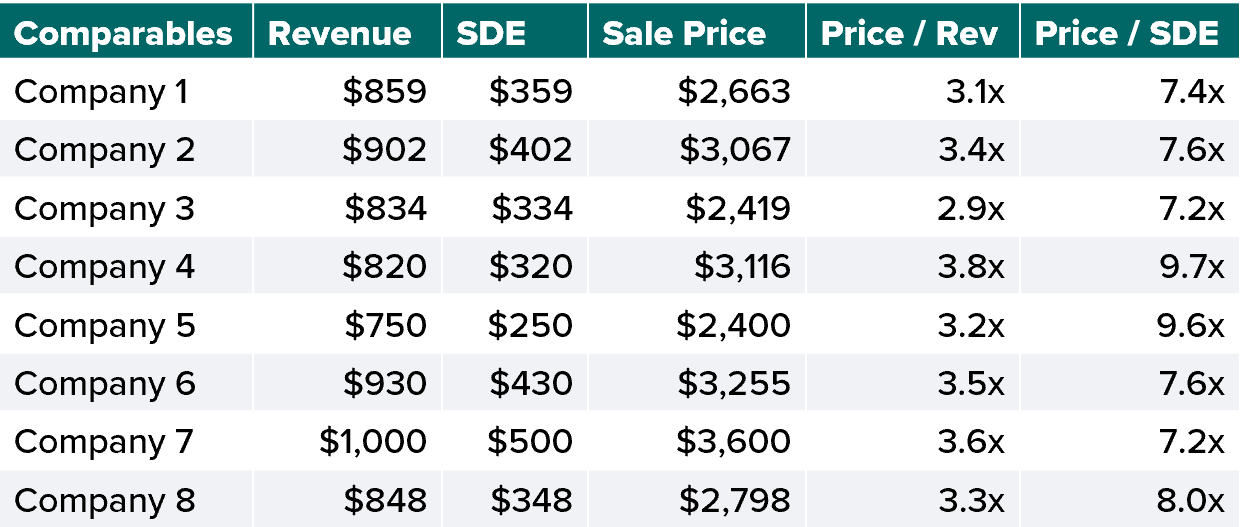
Task: Select the Revenue column header
Action: 340,33
